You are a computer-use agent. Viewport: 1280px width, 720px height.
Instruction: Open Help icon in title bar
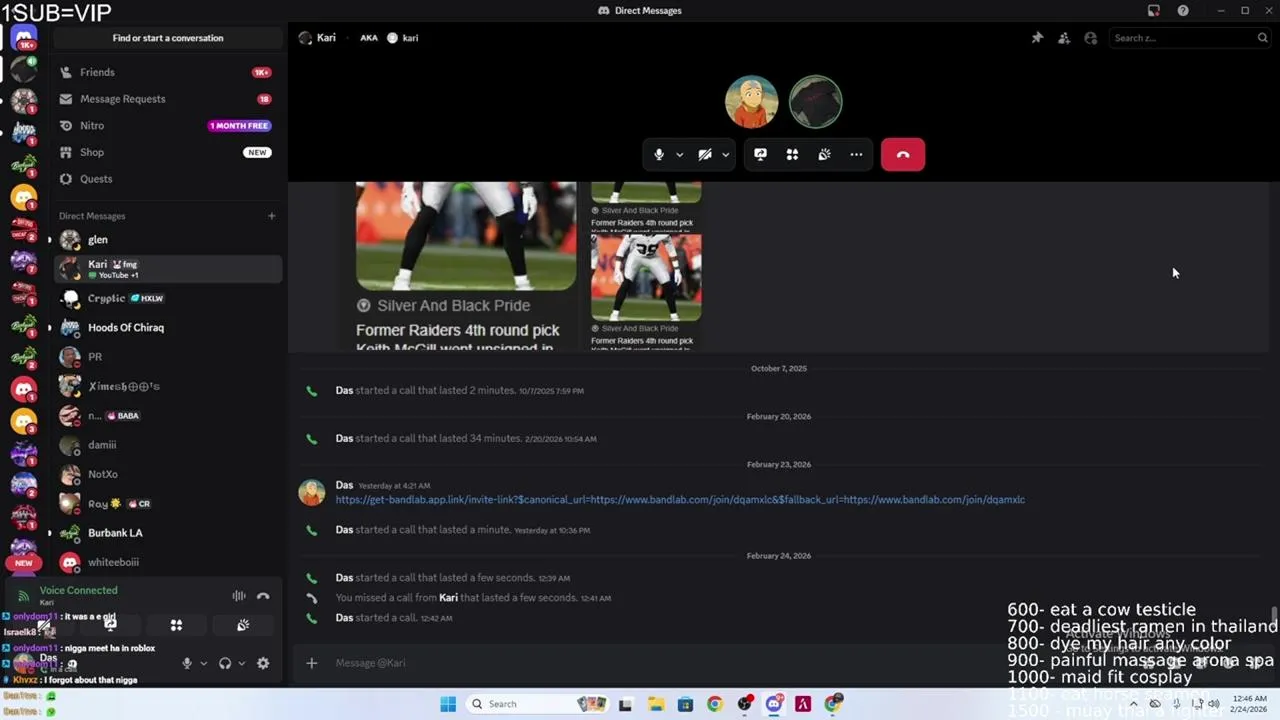[1183, 11]
